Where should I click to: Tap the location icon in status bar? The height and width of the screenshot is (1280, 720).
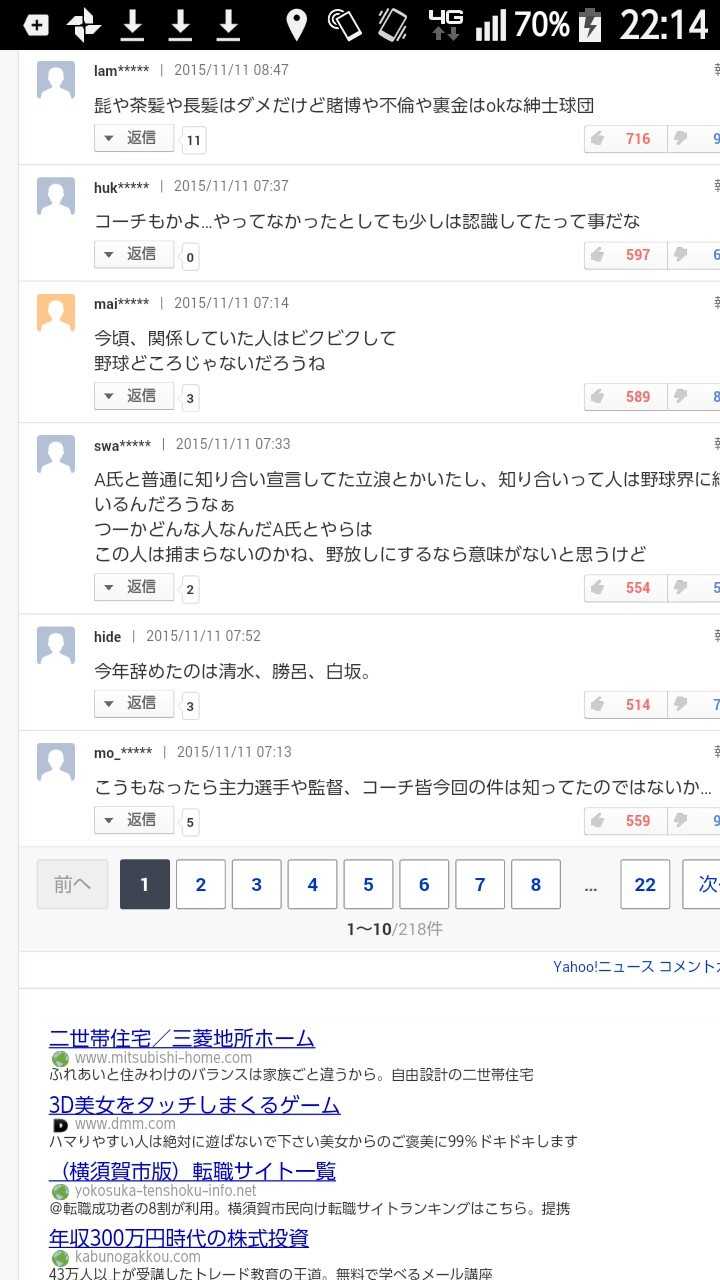296,25
